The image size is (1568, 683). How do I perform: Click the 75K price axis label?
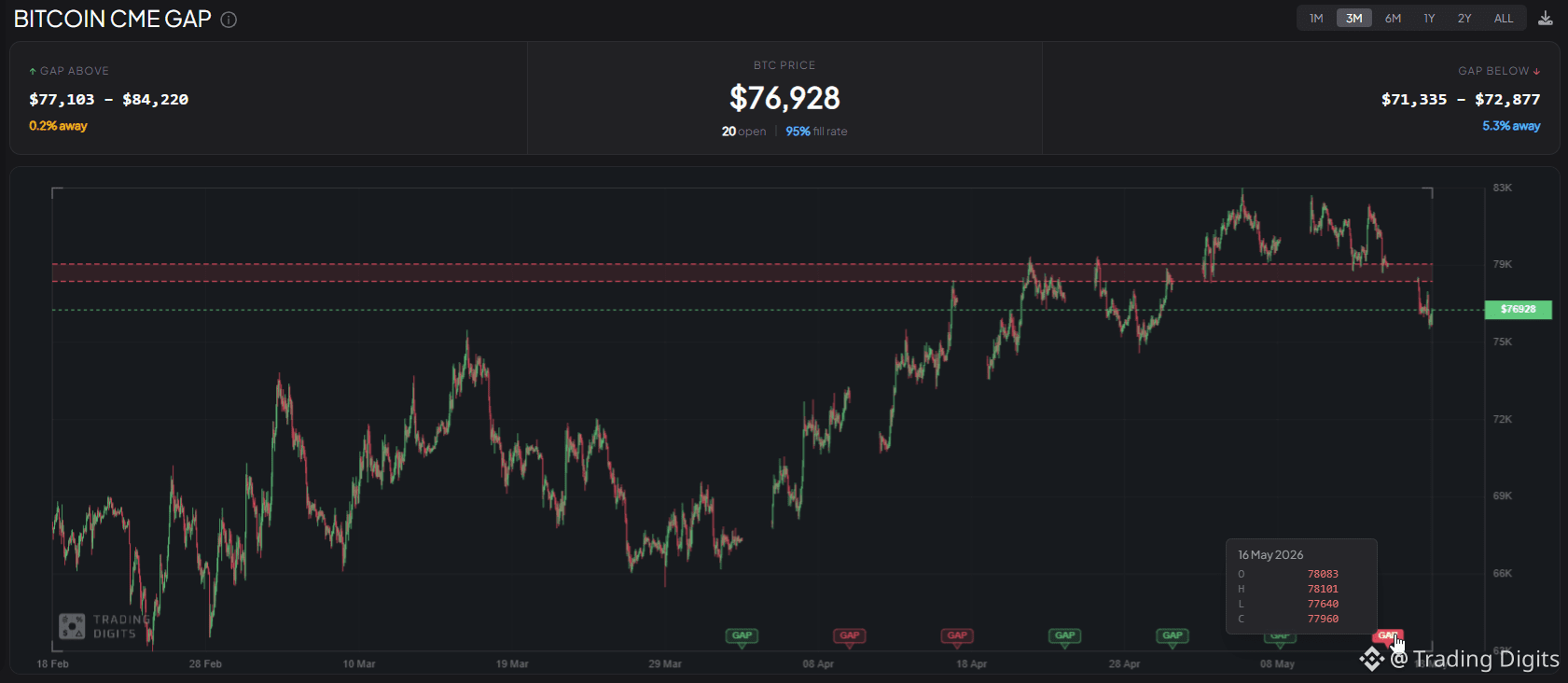click(1502, 341)
